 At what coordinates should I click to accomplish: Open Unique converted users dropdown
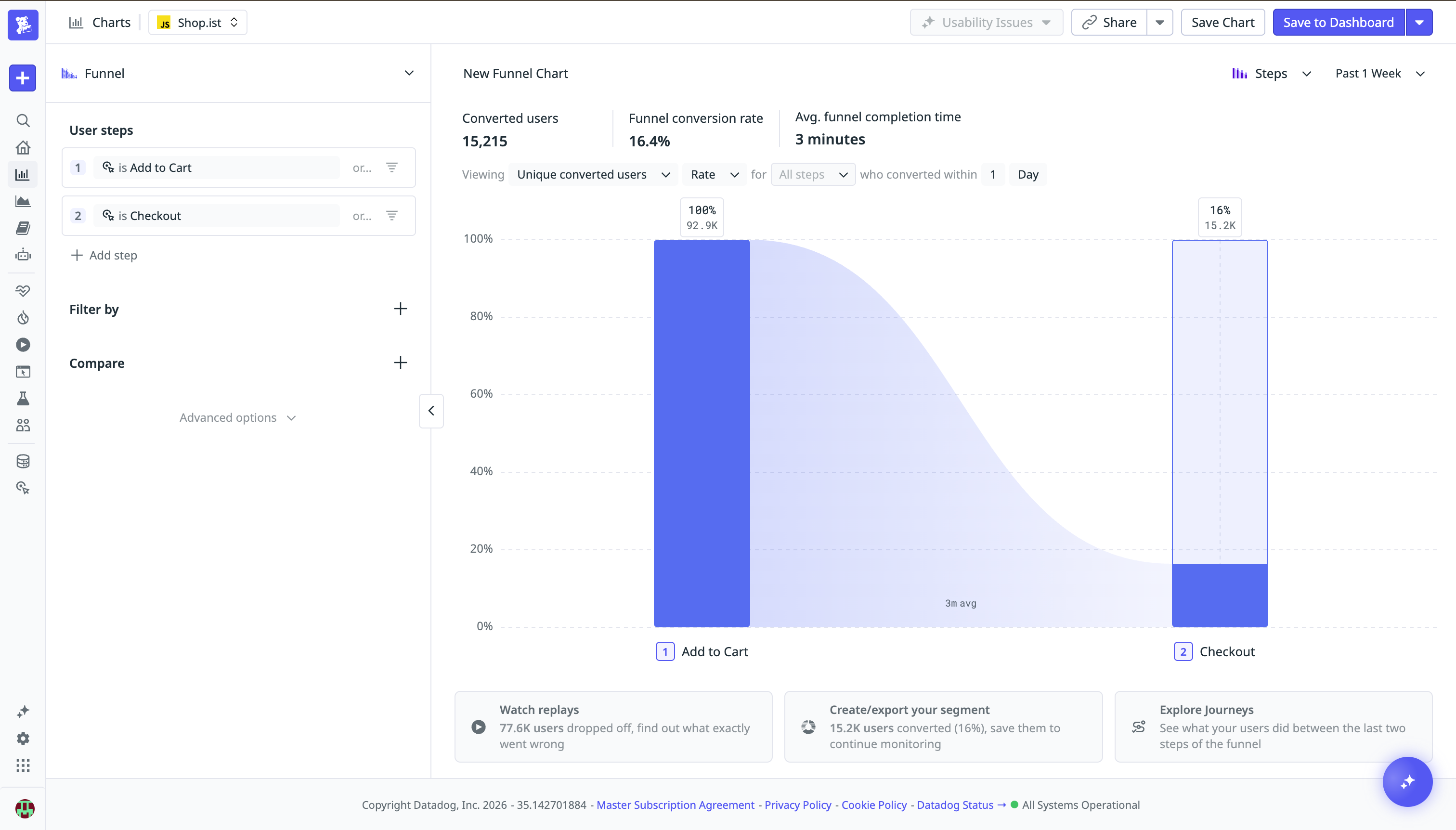pos(594,174)
